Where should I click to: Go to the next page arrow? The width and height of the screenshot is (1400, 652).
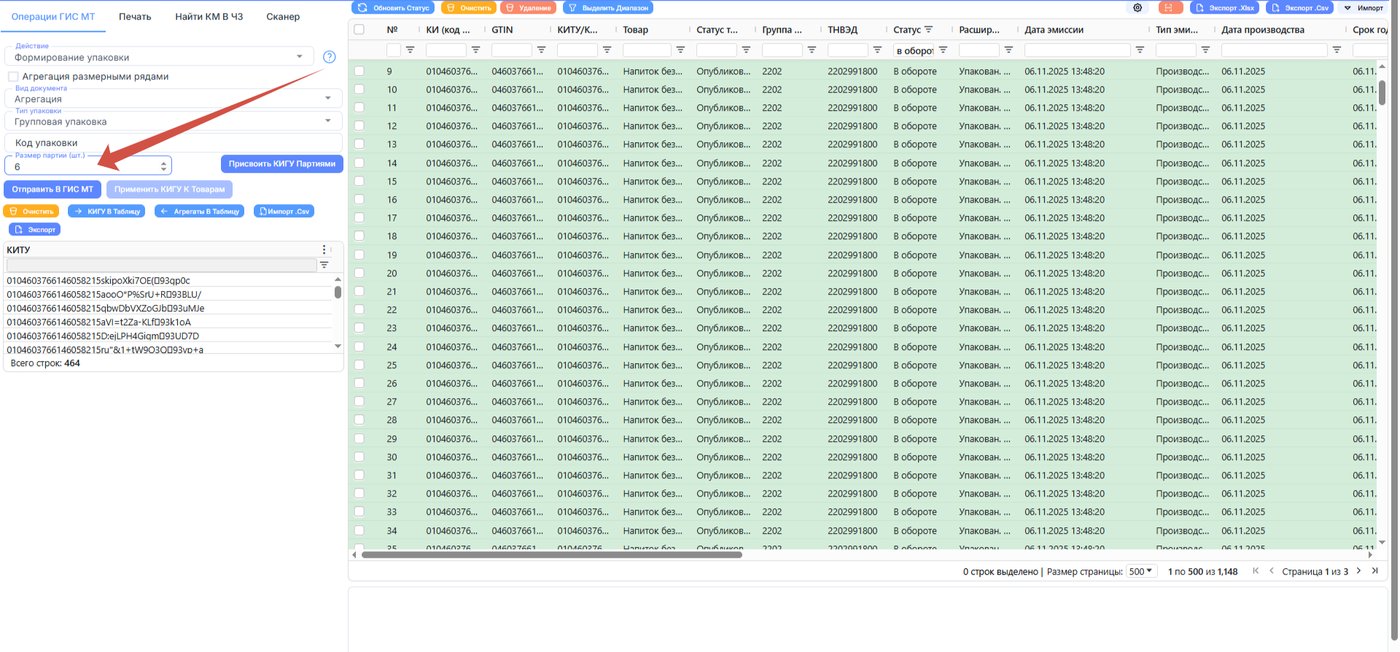[1359, 571]
